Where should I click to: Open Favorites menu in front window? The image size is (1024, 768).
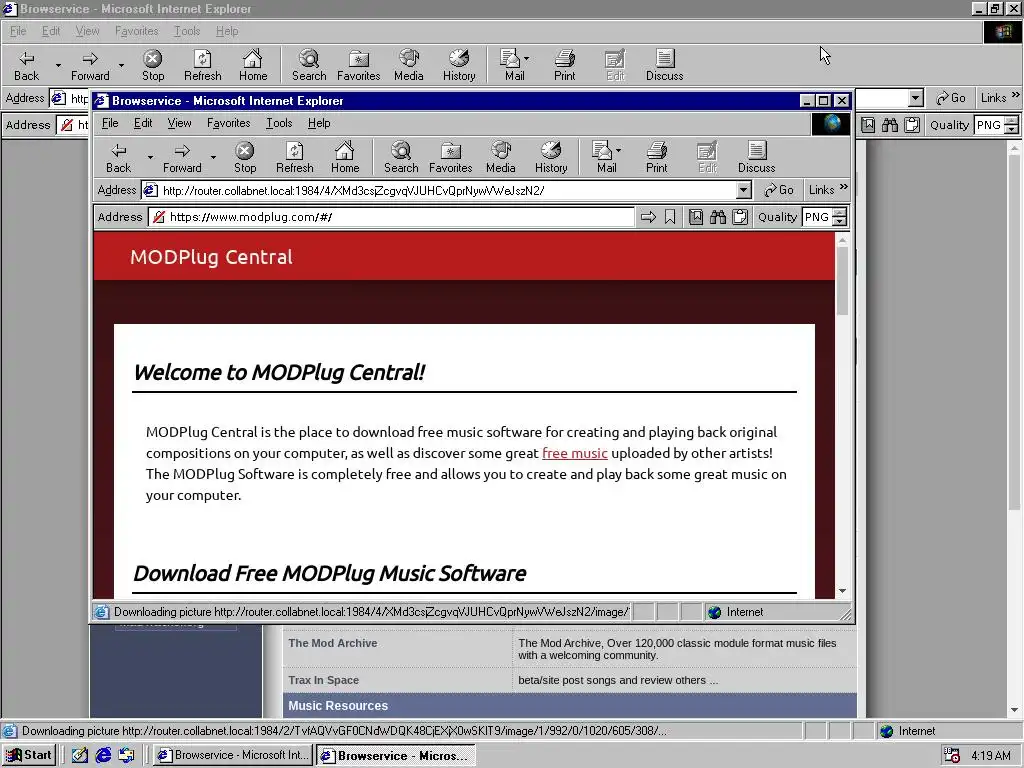click(x=229, y=123)
